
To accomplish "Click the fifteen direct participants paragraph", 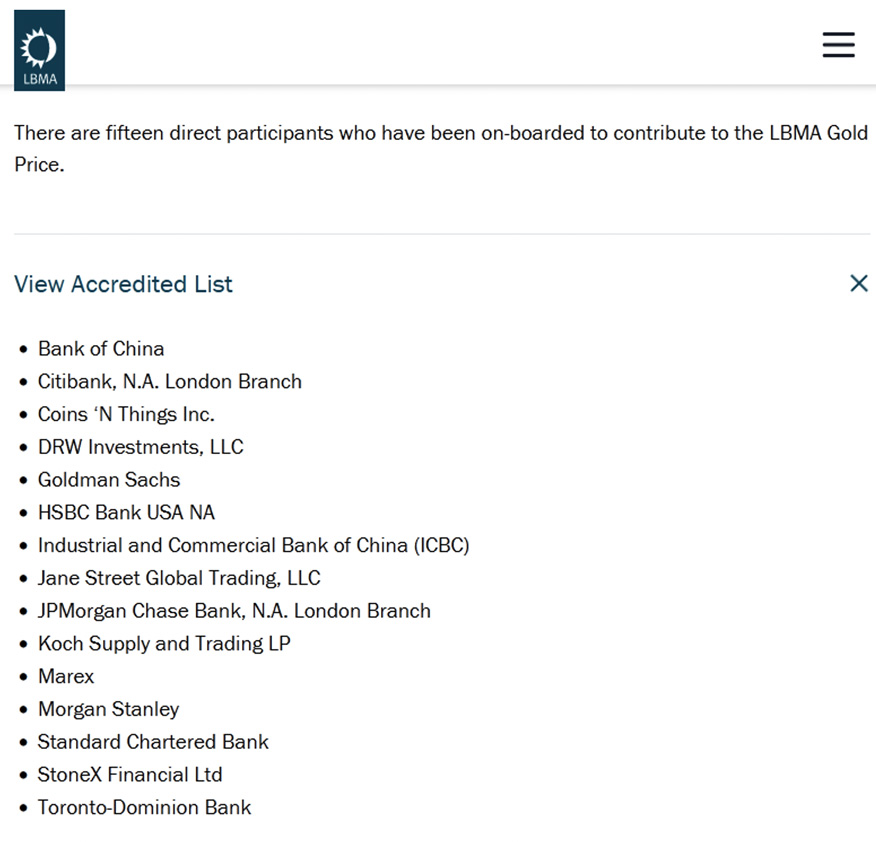I will click(x=440, y=148).
